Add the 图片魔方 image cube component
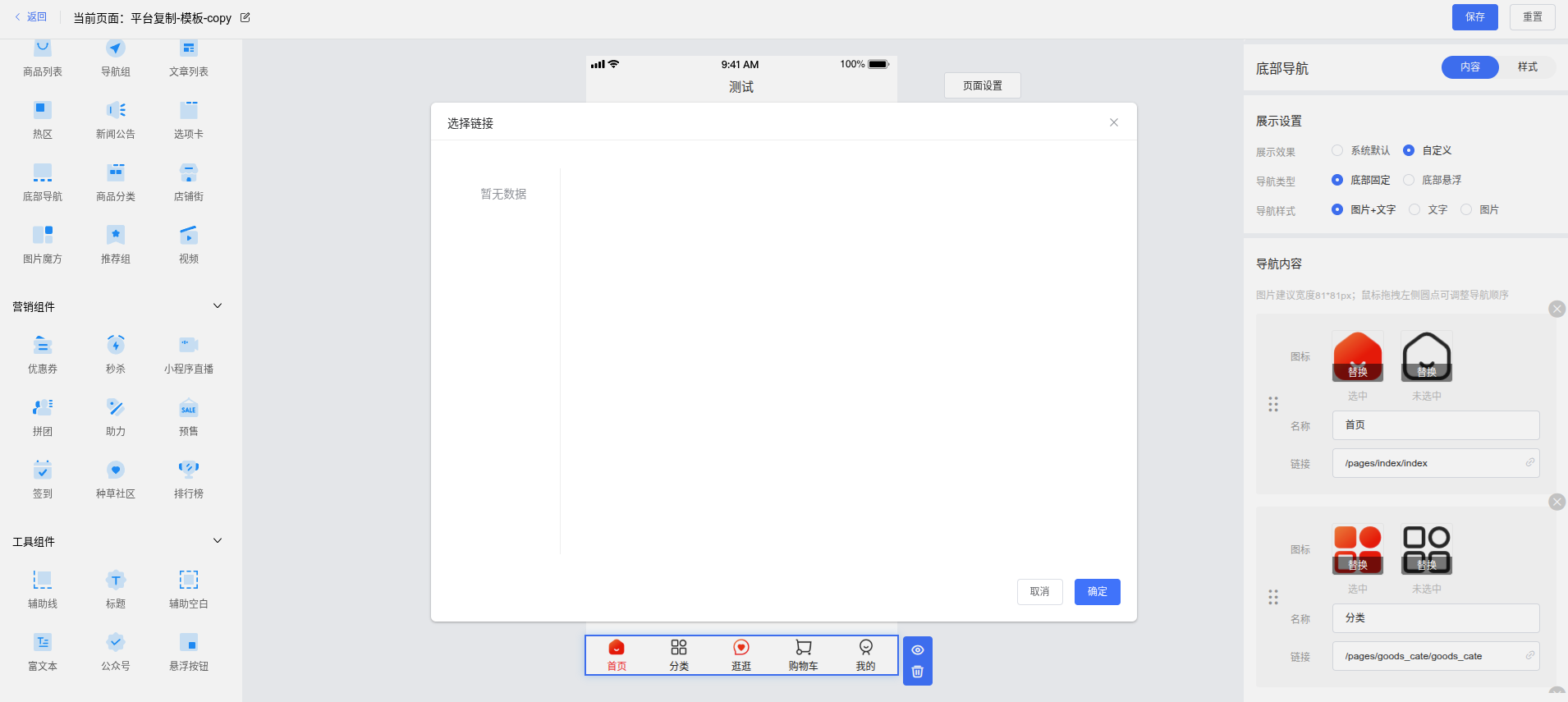 43,236
